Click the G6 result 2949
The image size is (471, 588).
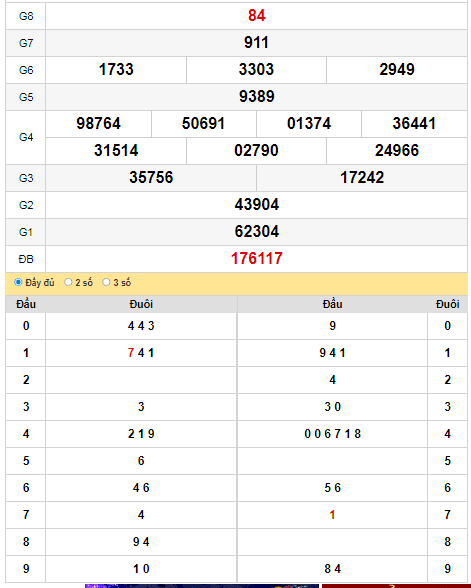pos(397,70)
